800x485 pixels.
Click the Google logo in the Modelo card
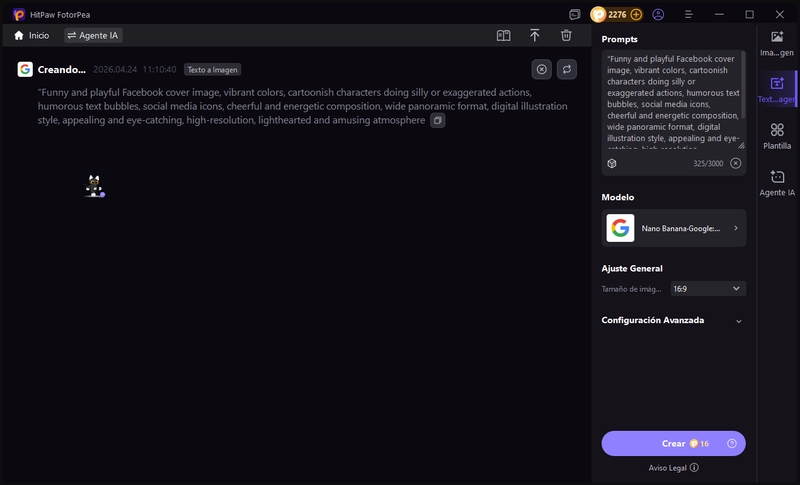point(620,228)
